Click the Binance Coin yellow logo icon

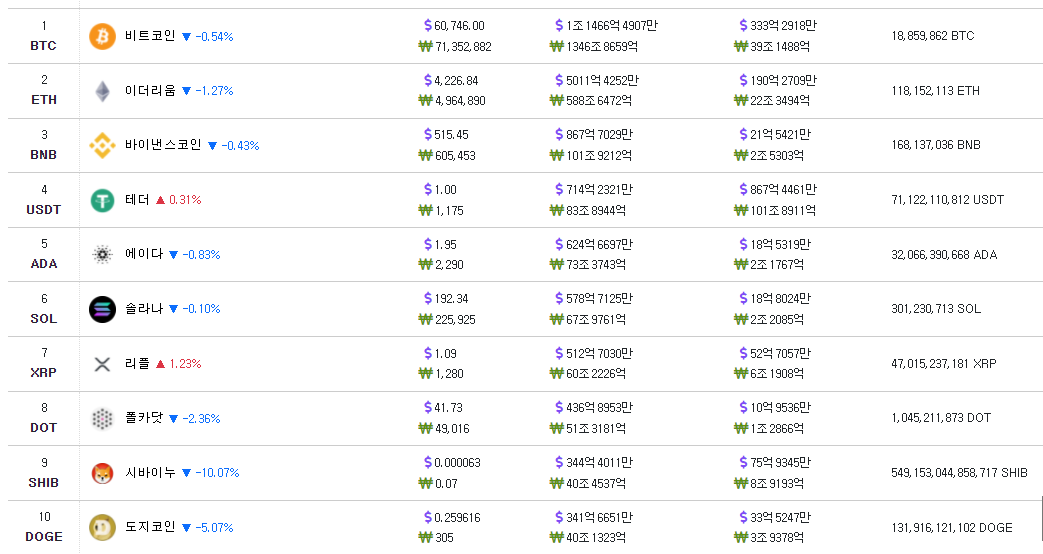(x=102, y=146)
